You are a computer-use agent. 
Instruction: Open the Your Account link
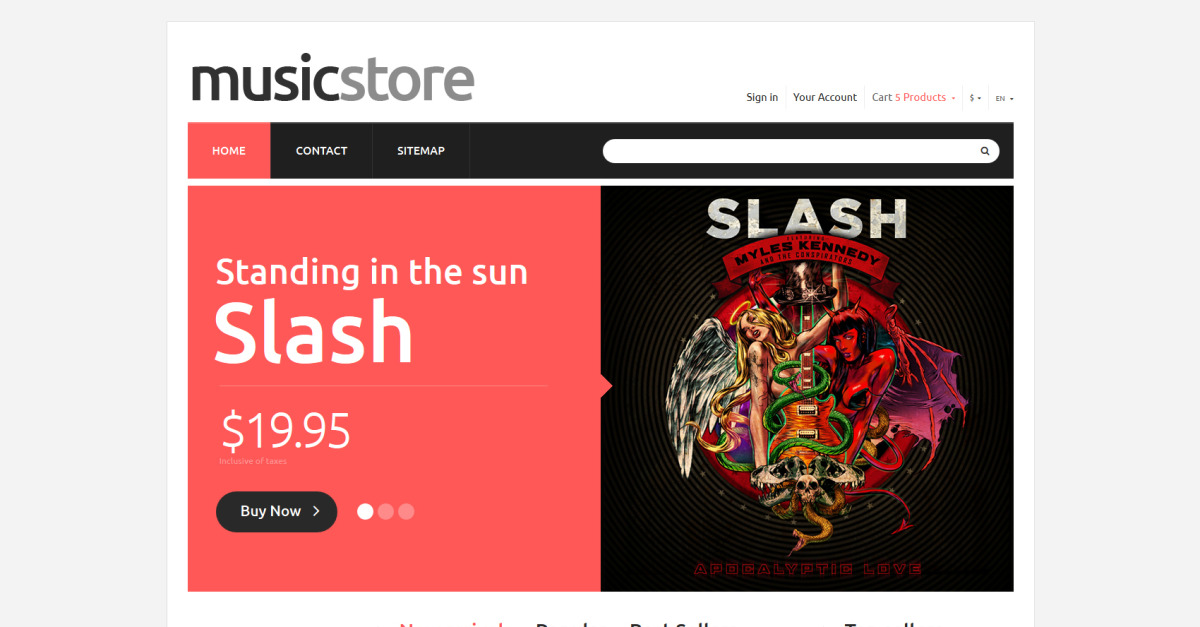[825, 97]
